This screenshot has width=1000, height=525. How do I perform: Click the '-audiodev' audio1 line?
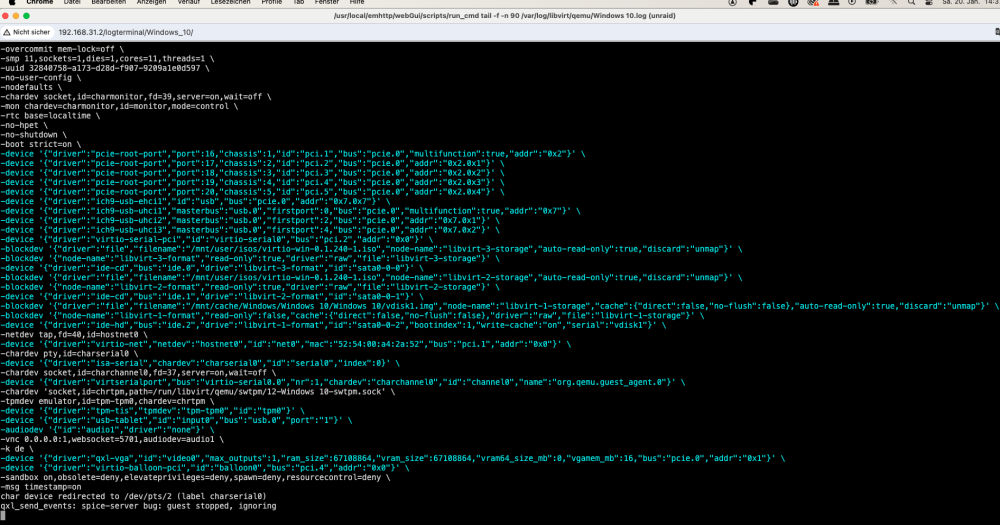[x=107, y=430]
